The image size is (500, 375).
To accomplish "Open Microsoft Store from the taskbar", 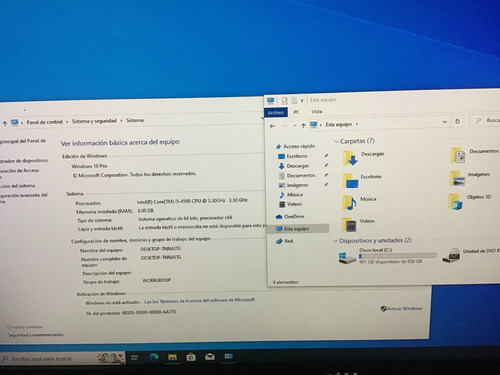I will [191, 357].
